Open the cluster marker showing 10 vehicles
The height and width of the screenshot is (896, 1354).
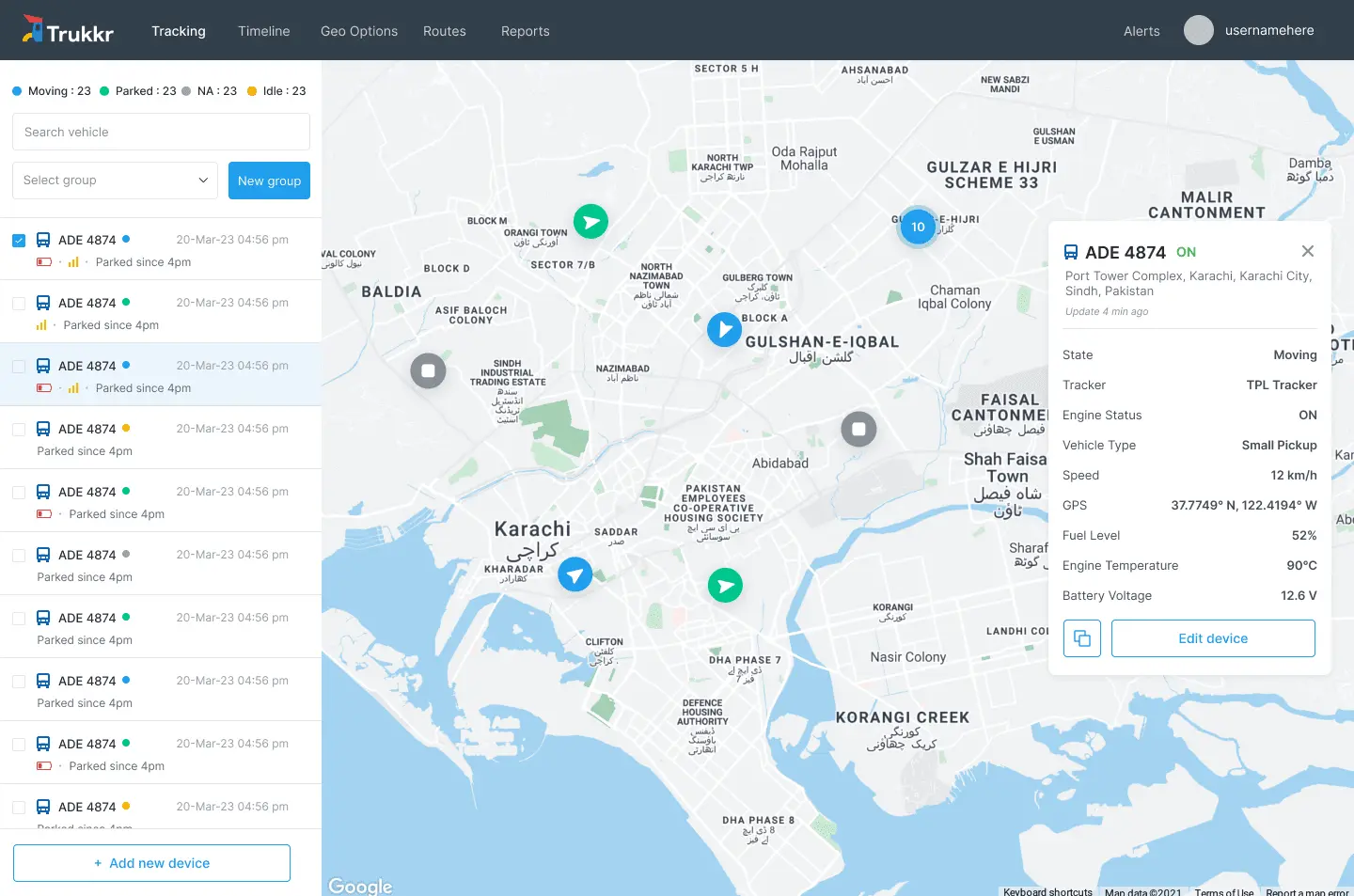(917, 227)
